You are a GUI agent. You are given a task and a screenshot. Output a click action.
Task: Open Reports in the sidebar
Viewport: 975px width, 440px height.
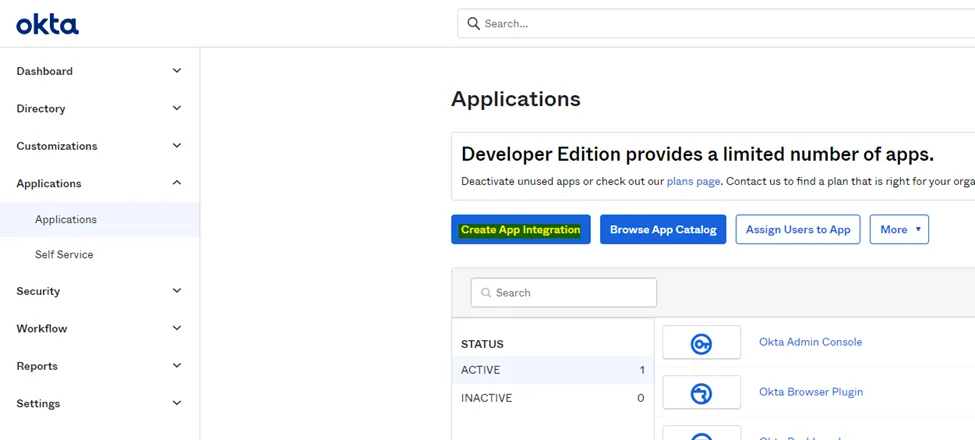click(37, 366)
